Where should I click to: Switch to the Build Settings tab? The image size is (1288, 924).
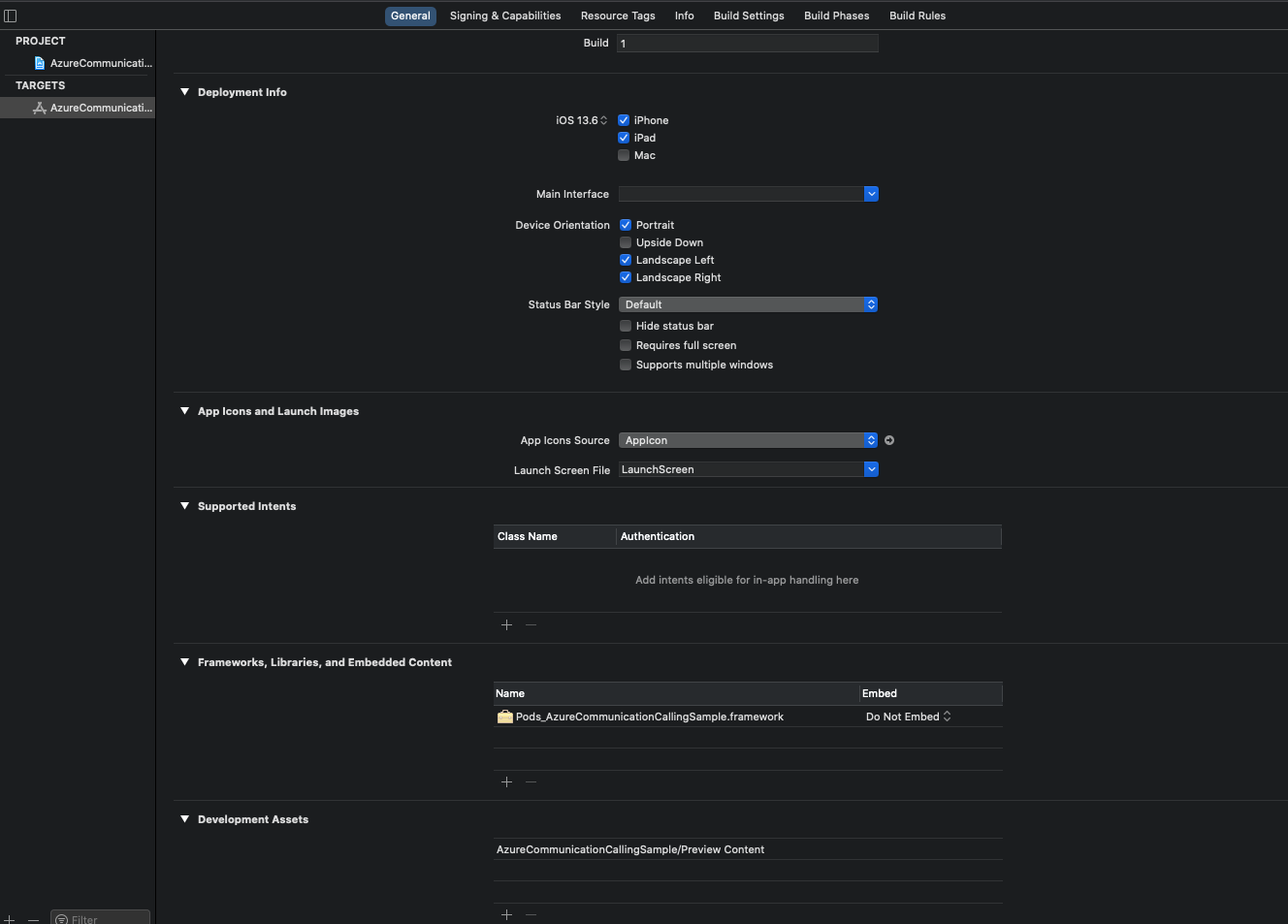coord(749,16)
